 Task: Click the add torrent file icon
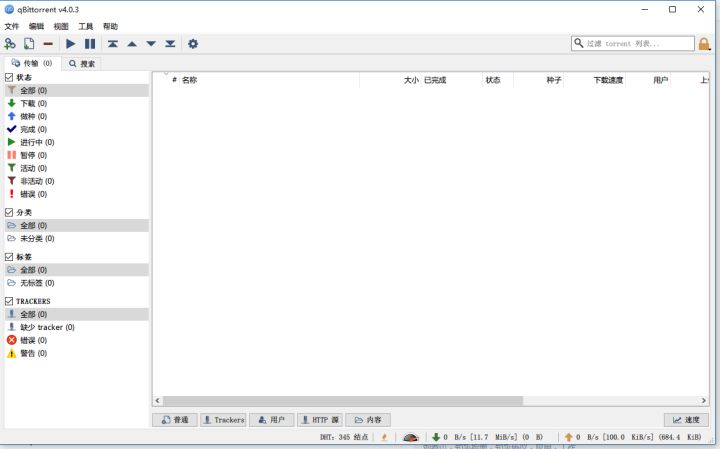pos(29,44)
